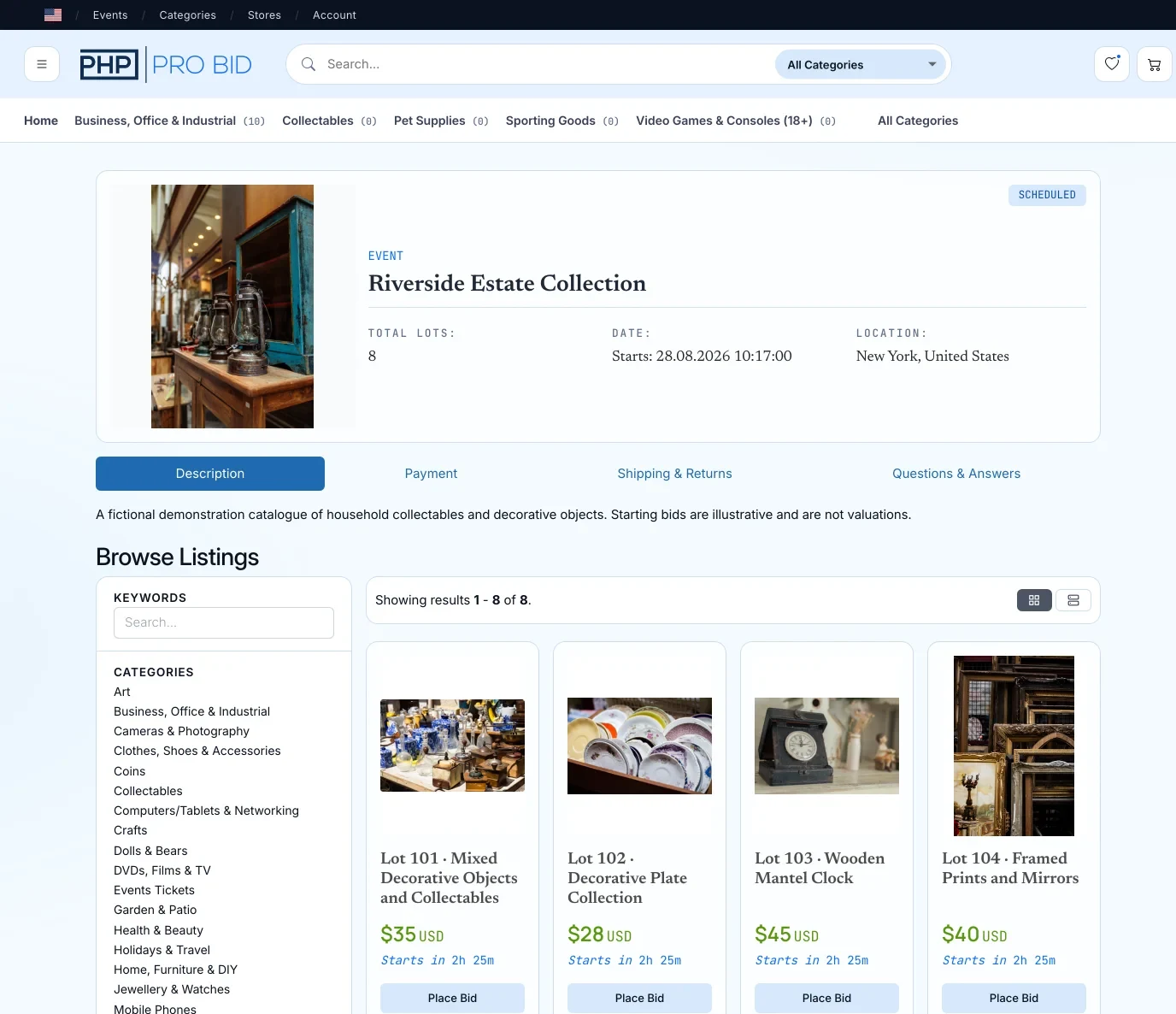This screenshot has height=1014, width=1176.
Task: Filter by Clothes, Shoes & Accessories
Action: [197, 751]
